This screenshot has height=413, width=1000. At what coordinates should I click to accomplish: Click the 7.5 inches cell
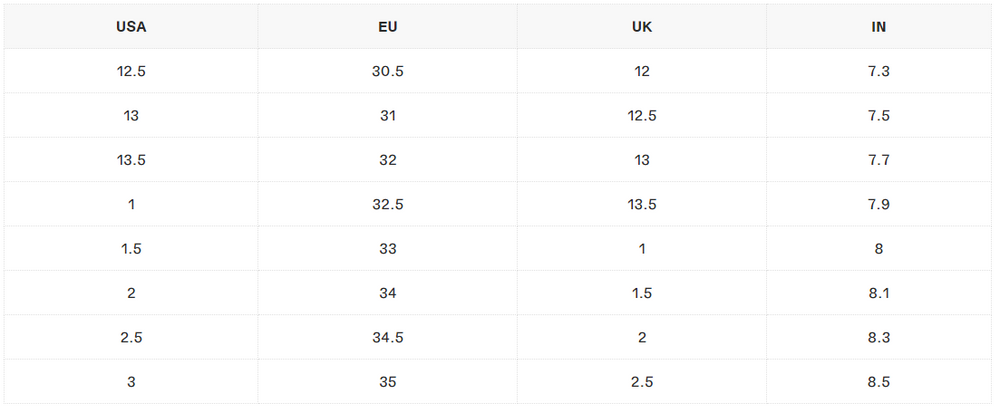pyautogui.click(x=879, y=116)
